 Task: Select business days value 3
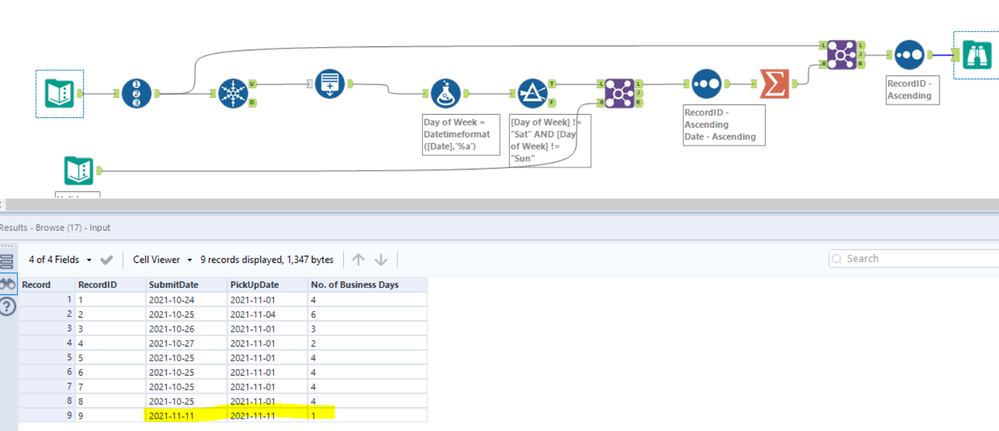point(367,328)
